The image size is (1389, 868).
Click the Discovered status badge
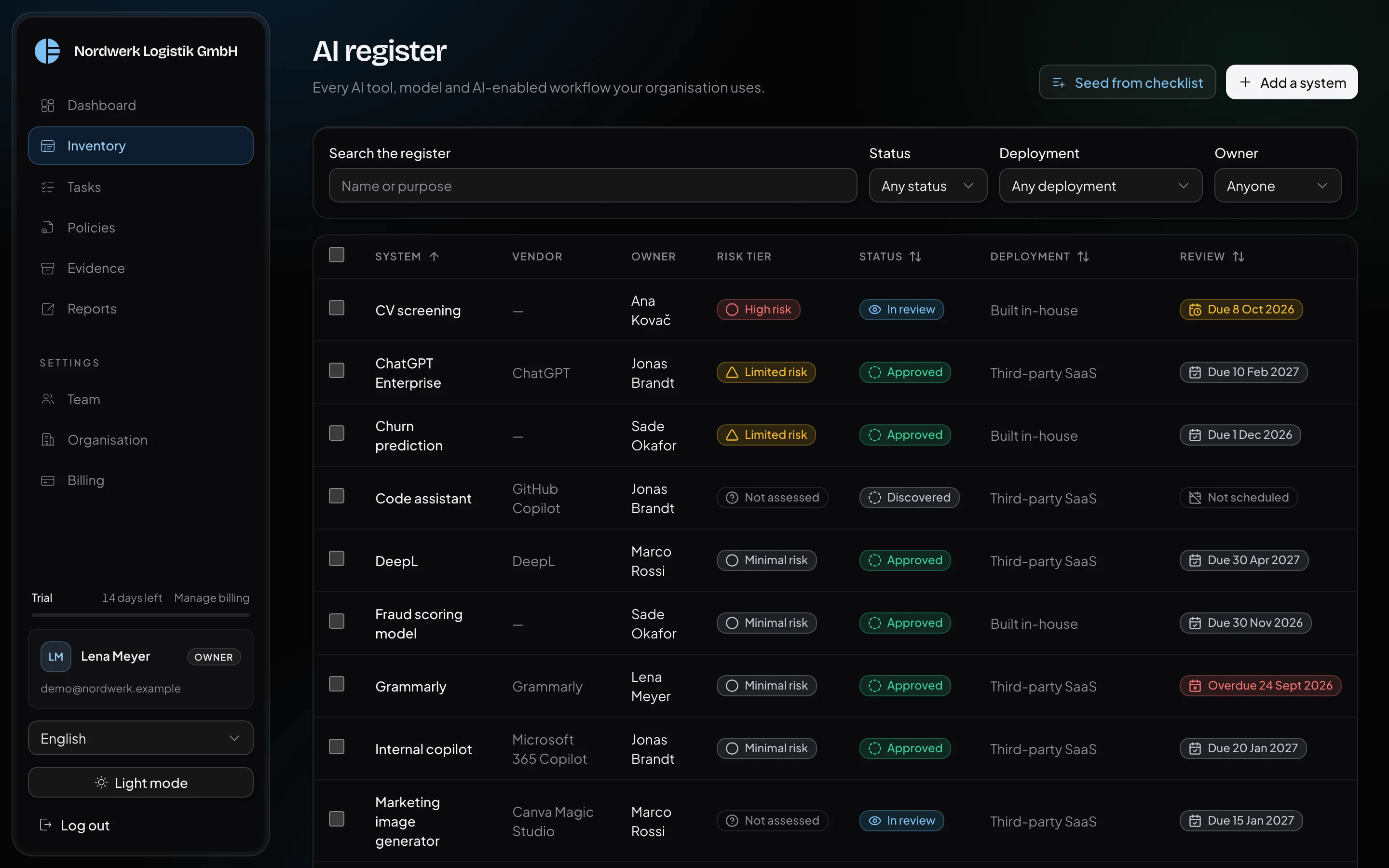point(909,498)
